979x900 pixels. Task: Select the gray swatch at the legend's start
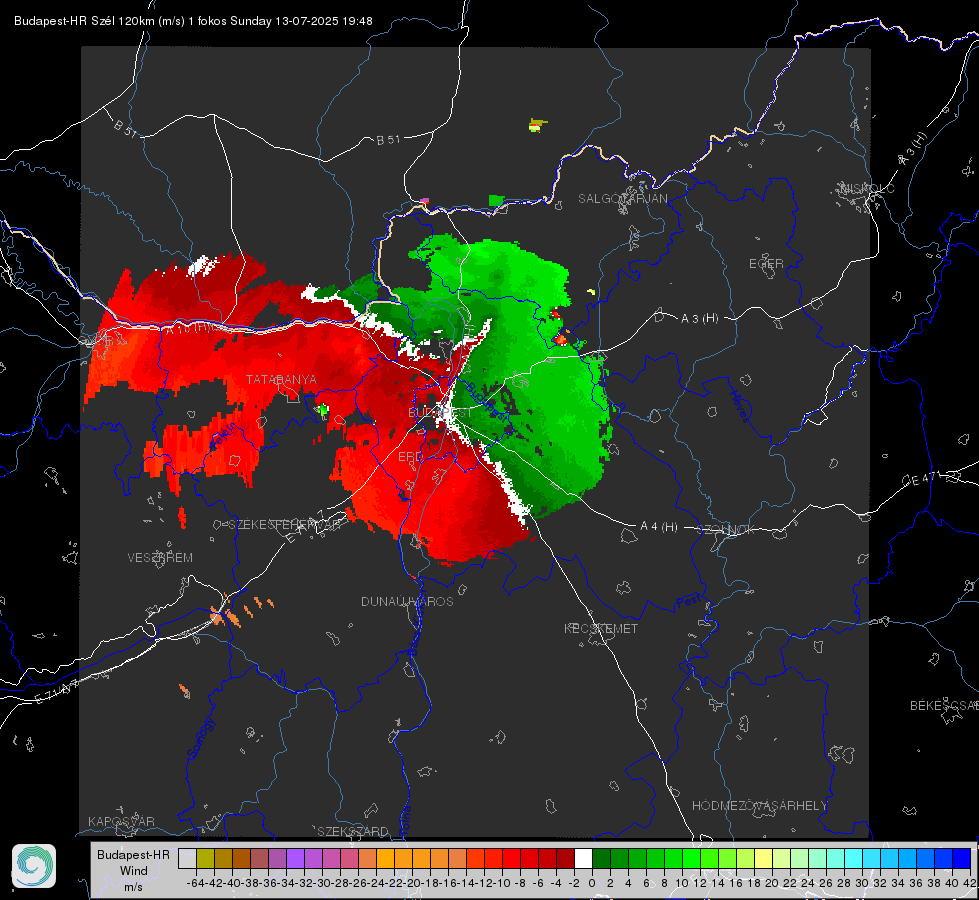(x=187, y=858)
